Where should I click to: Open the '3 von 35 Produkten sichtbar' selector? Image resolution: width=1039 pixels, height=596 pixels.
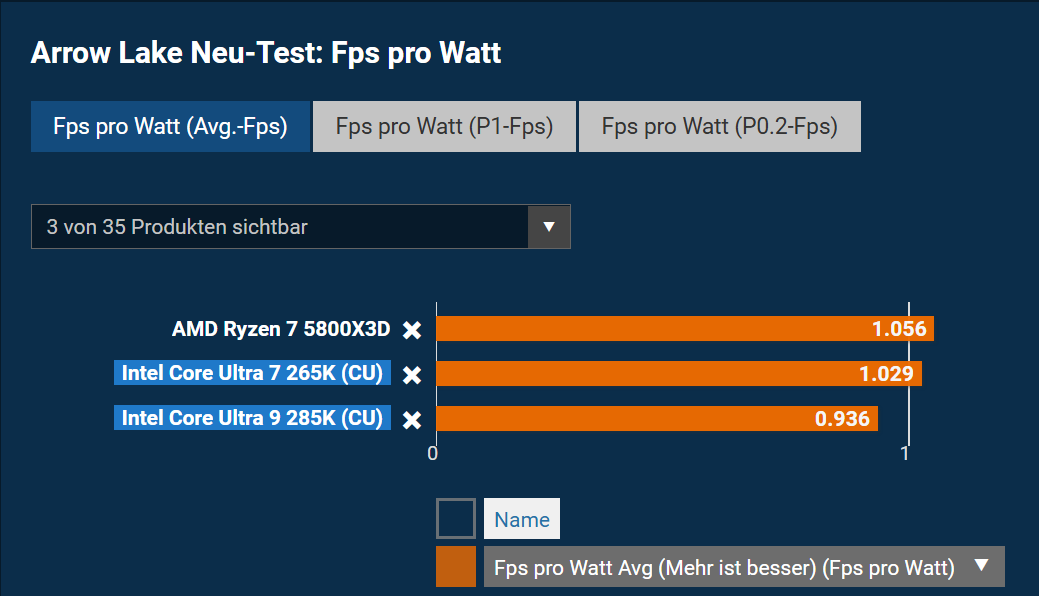pos(280,227)
